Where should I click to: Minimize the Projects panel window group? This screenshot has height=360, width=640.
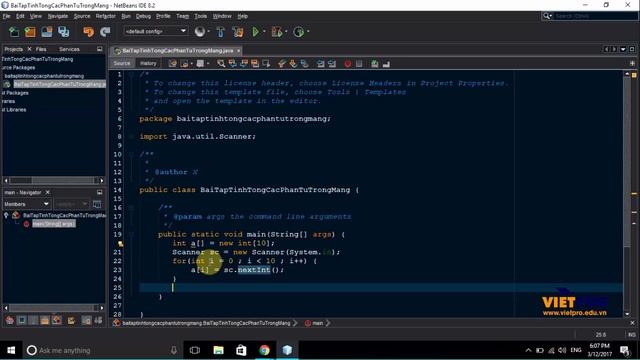click(x=100, y=49)
